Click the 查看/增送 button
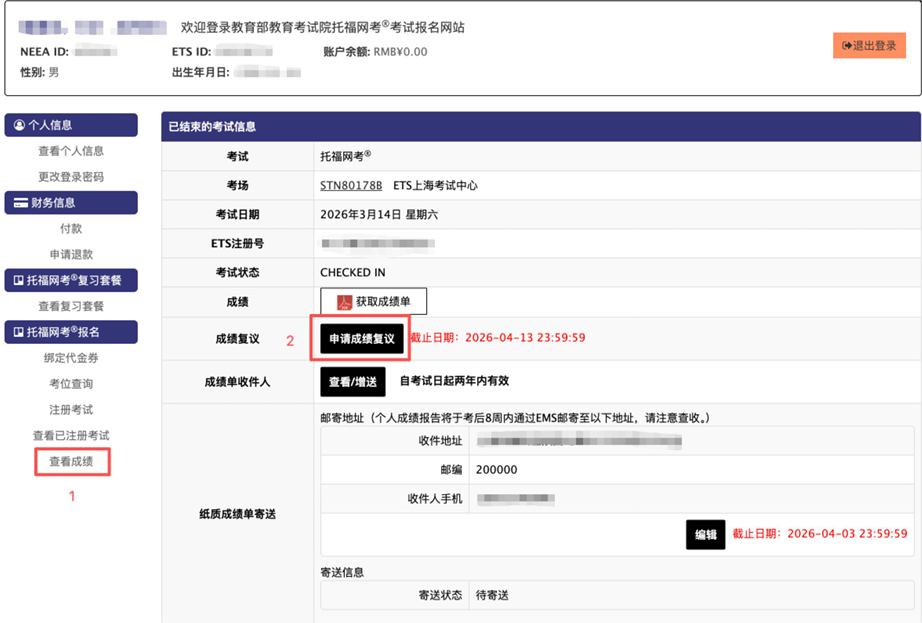Image resolution: width=922 pixels, height=623 pixels. tap(353, 382)
